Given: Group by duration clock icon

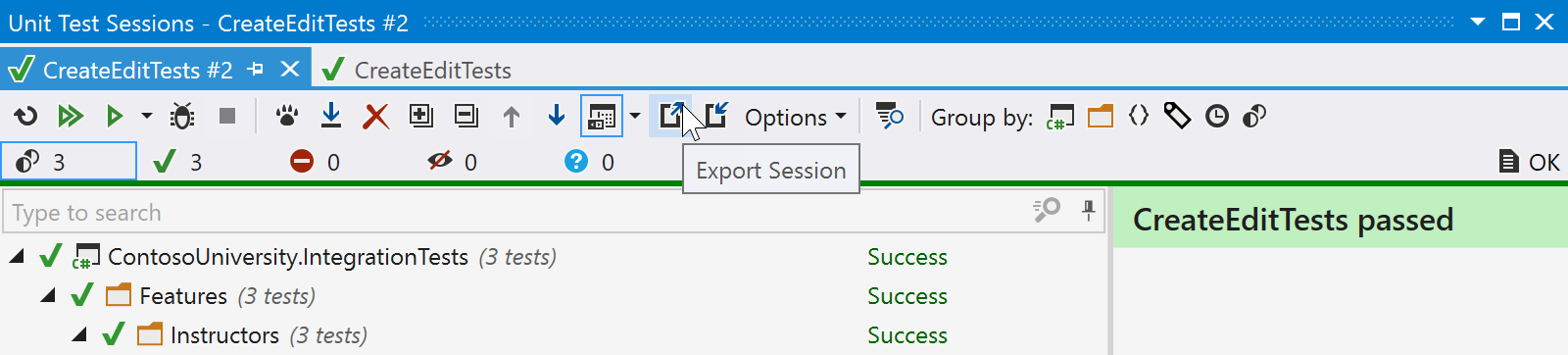Looking at the screenshot, I should coord(1216,117).
